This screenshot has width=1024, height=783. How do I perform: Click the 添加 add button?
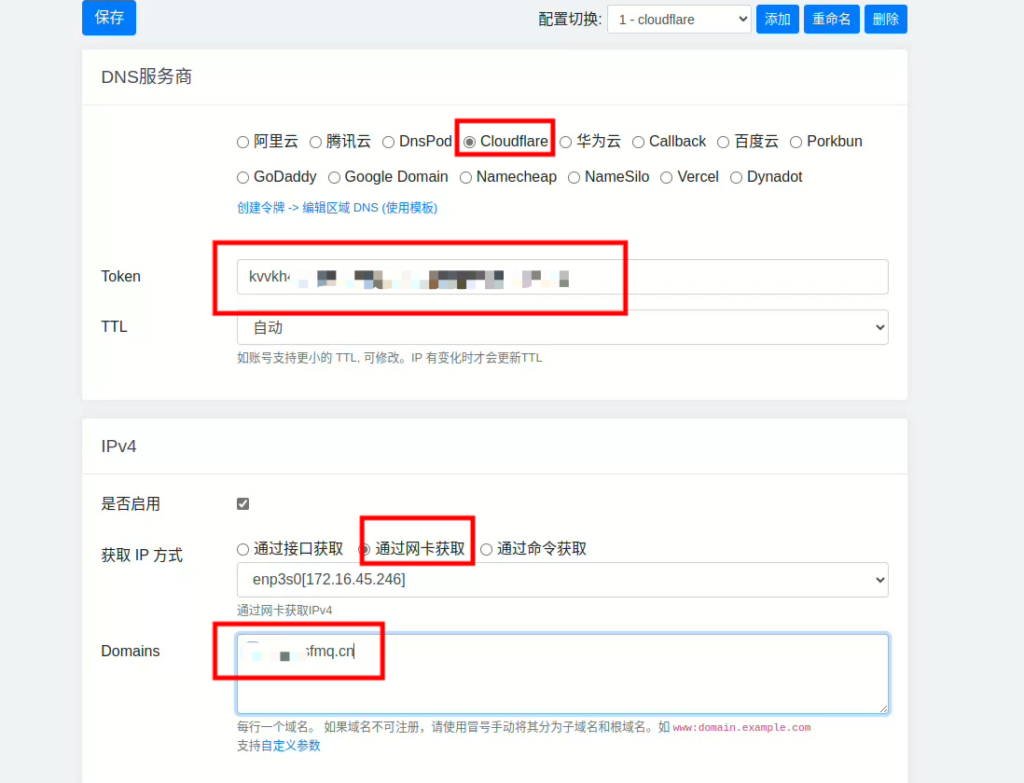pyautogui.click(x=777, y=19)
